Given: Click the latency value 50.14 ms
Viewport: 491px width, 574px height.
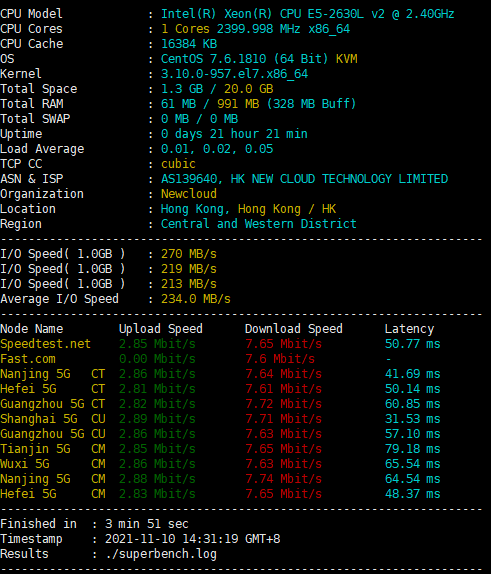Looking at the screenshot, I should [413, 389].
